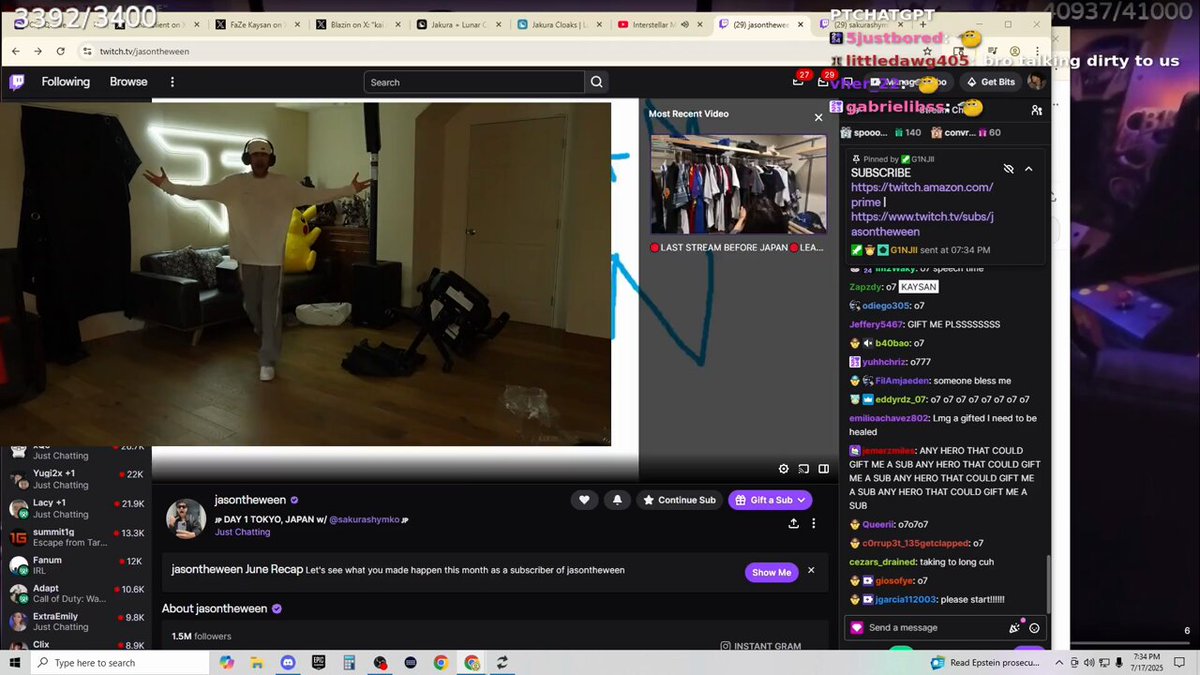This screenshot has height=675, width=1200.
Task: Click the channel points icon in chat input
Action: click(x=857, y=628)
